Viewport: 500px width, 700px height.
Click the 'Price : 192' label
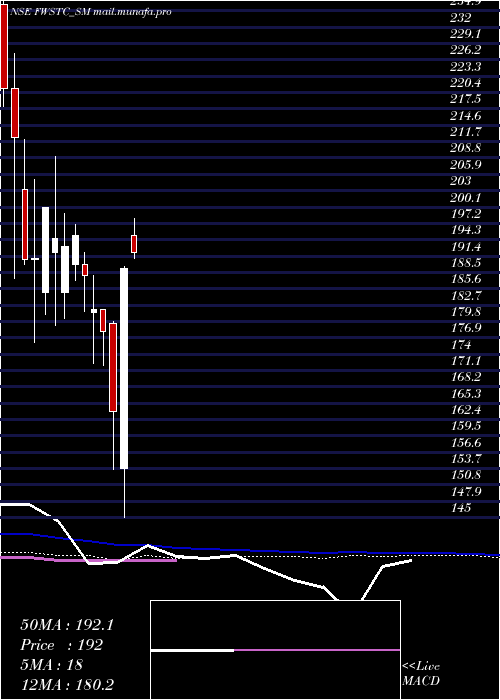62,645
